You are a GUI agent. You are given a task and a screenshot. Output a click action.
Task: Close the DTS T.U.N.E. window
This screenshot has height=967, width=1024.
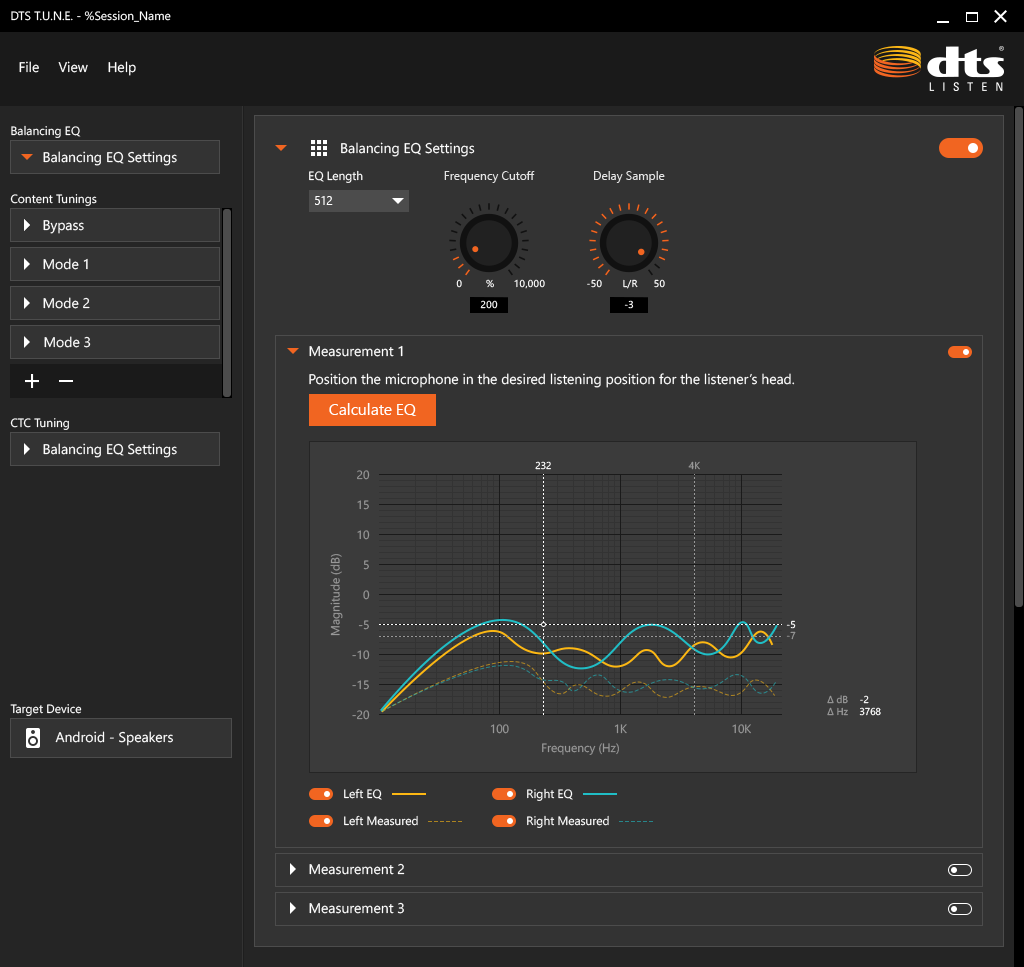click(1000, 17)
